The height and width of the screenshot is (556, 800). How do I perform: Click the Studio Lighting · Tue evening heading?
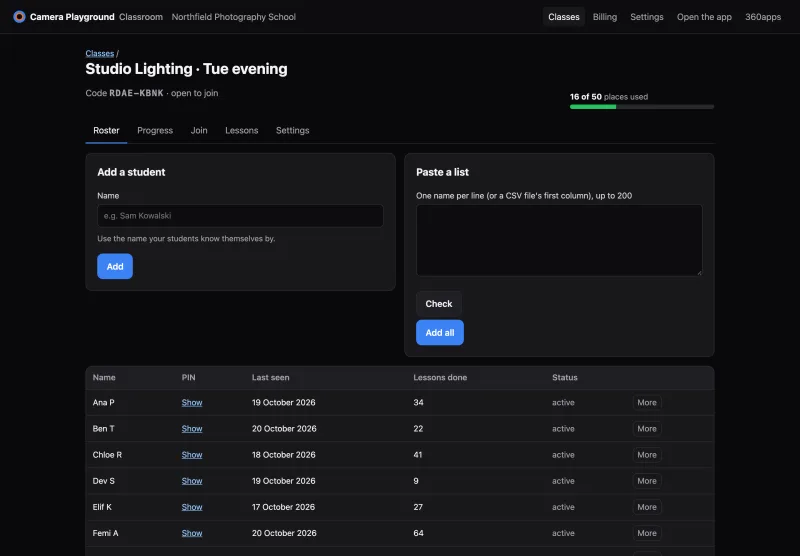186,69
